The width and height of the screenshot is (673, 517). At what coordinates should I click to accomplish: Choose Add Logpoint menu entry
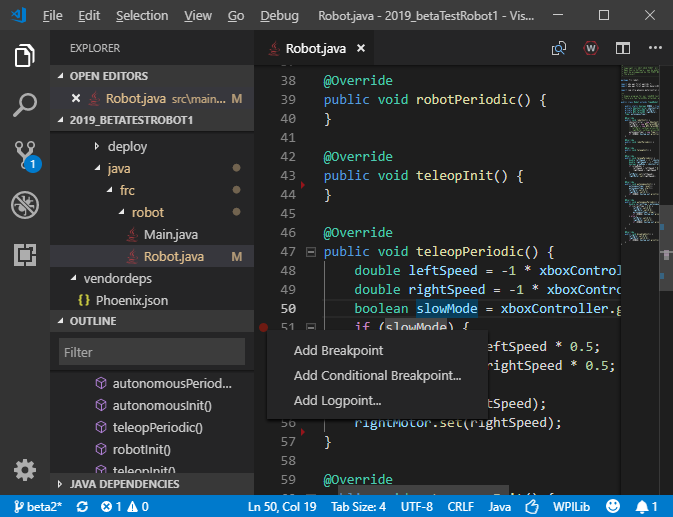tap(337, 401)
